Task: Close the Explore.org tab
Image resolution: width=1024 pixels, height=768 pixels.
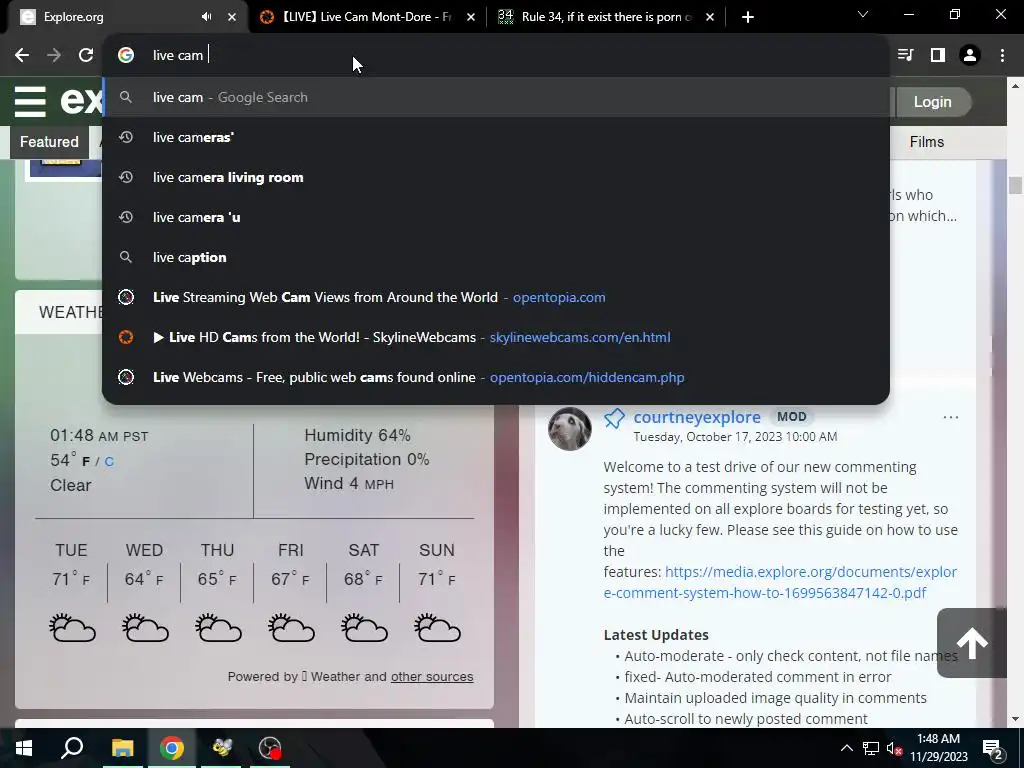Action: pos(232,17)
